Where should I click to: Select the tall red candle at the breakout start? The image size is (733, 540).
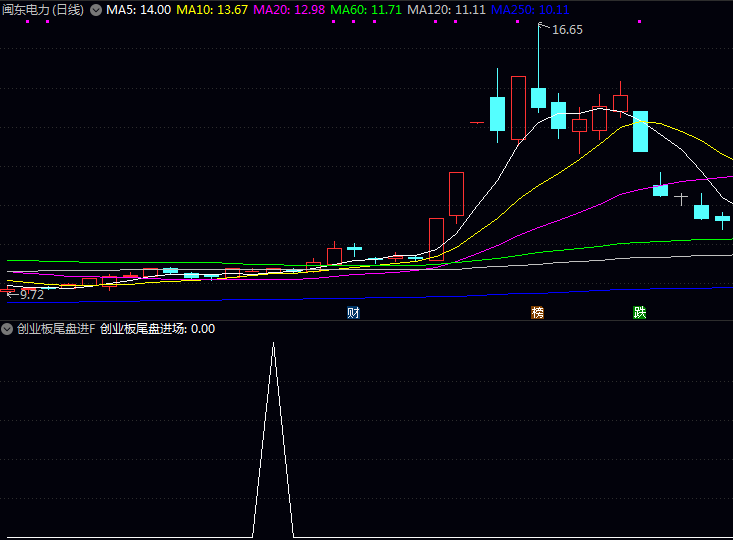(x=456, y=194)
